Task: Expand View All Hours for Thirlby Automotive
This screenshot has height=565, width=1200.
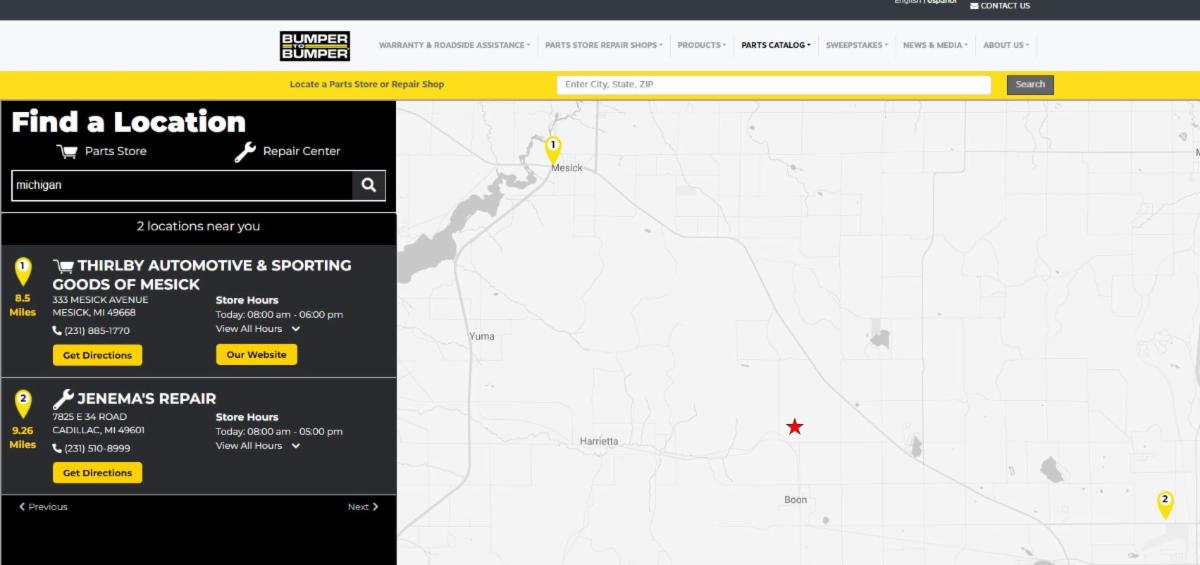Action: tap(258, 329)
